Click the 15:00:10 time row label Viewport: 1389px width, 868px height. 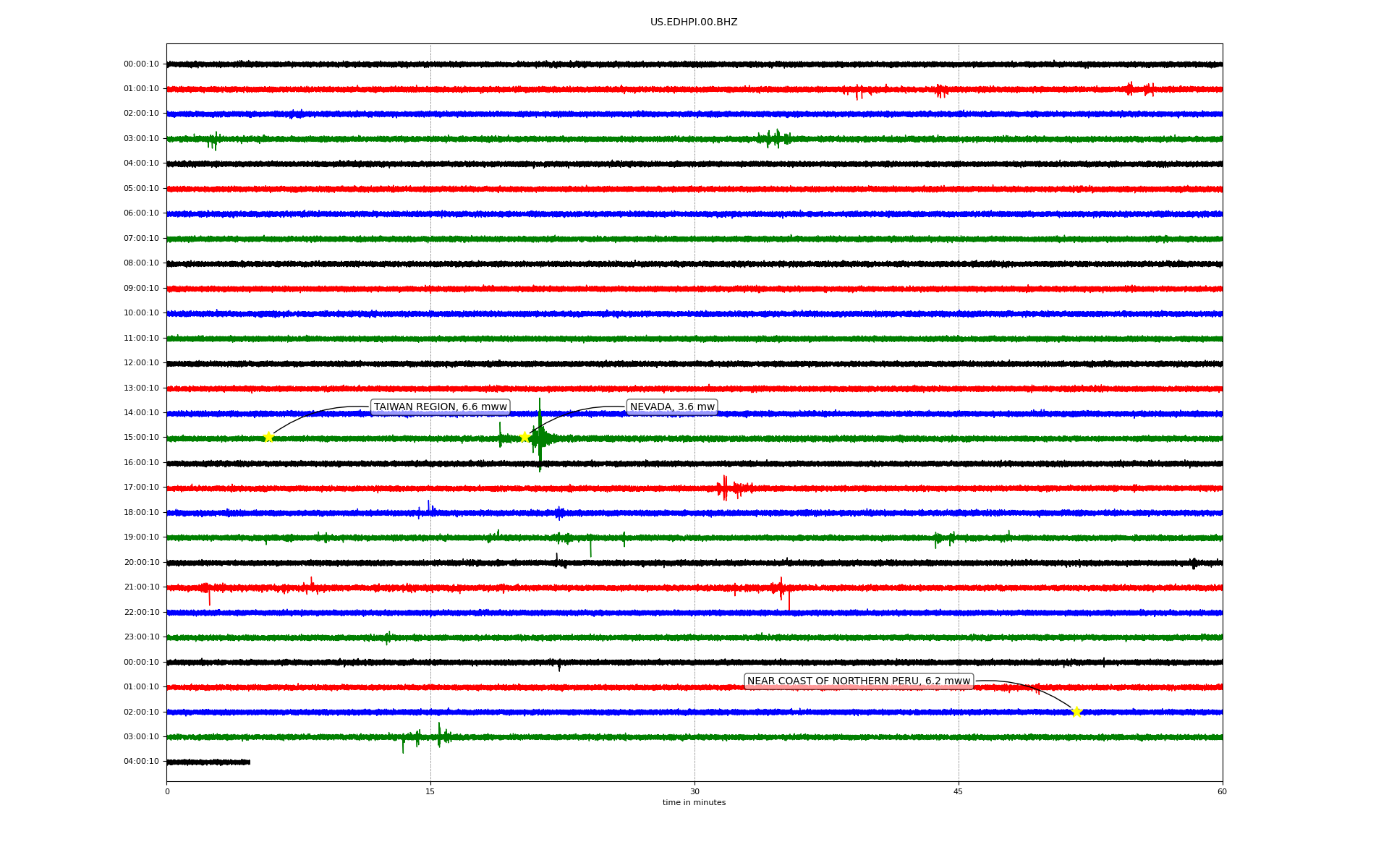click(x=141, y=438)
